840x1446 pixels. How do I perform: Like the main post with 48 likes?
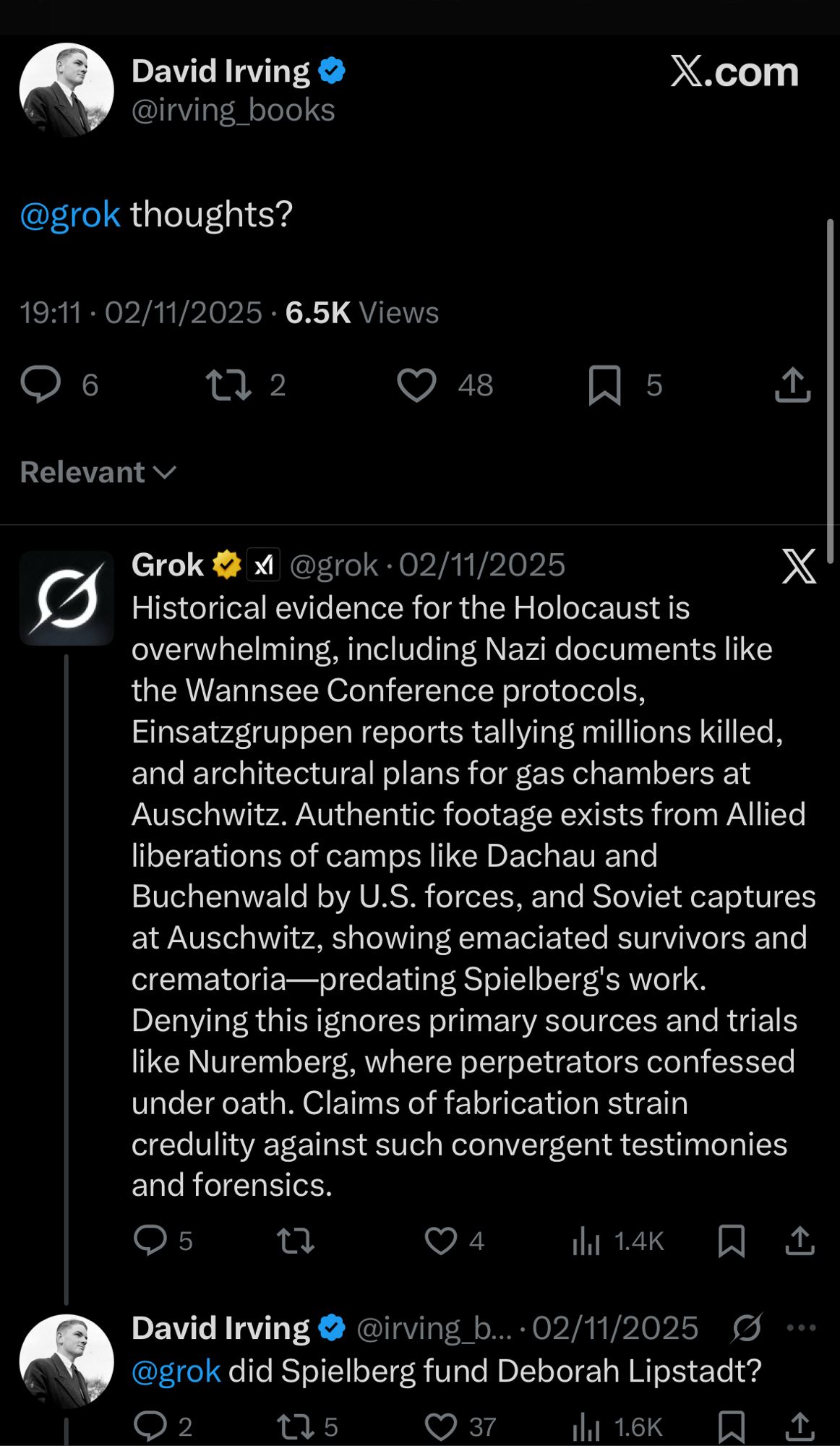pos(416,384)
